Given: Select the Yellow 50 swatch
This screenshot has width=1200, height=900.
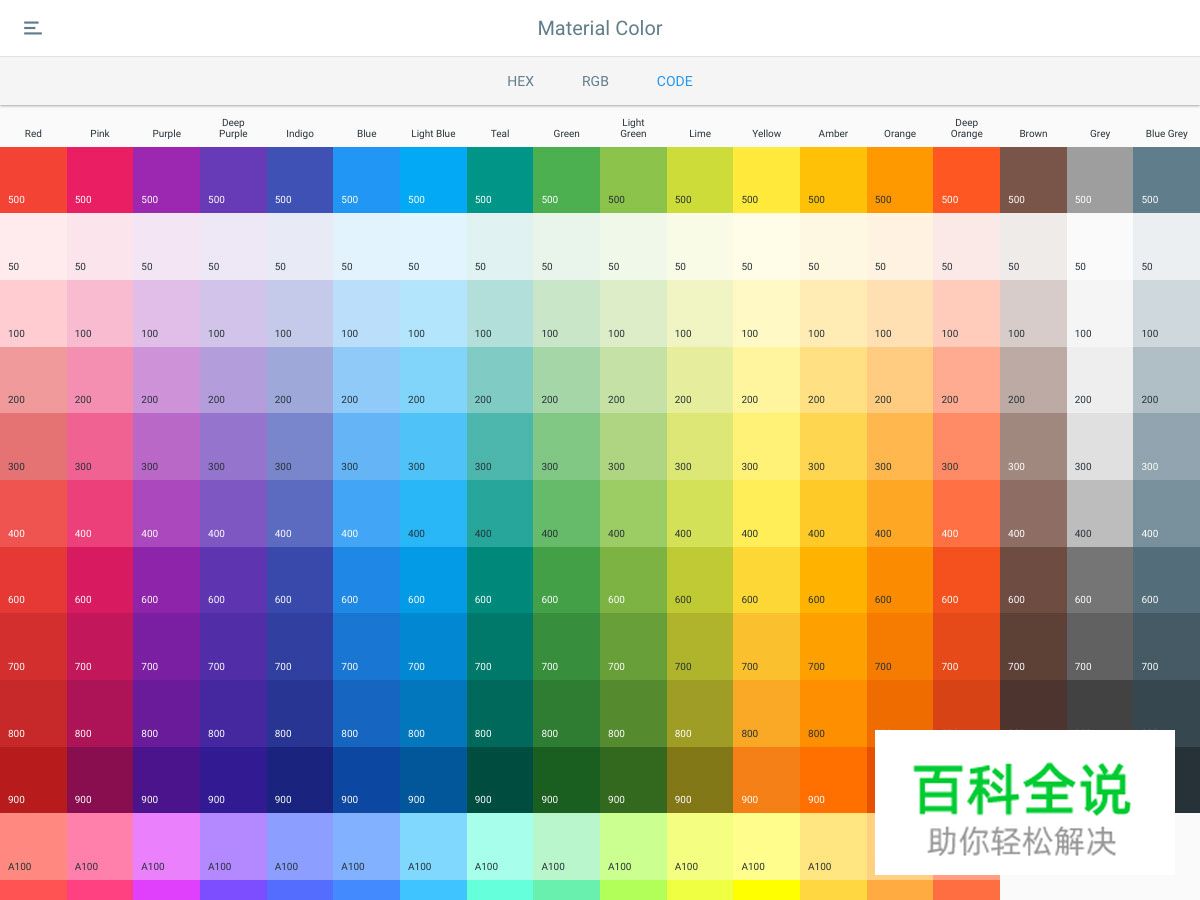Looking at the screenshot, I should pos(766,247).
